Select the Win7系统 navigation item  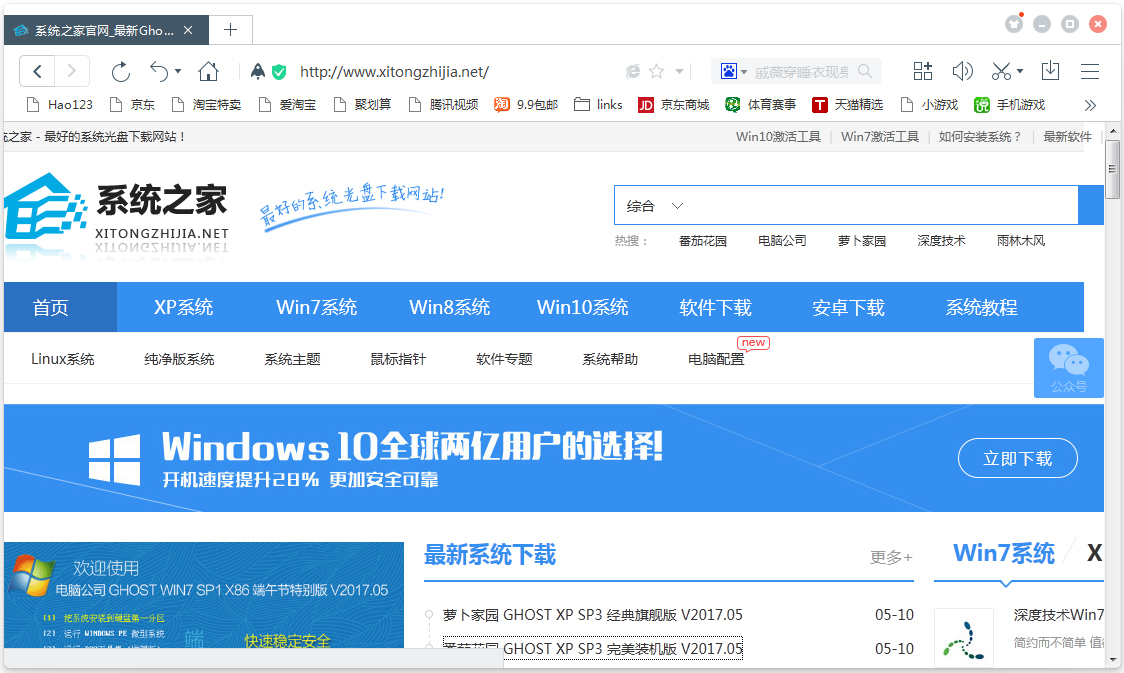click(316, 307)
